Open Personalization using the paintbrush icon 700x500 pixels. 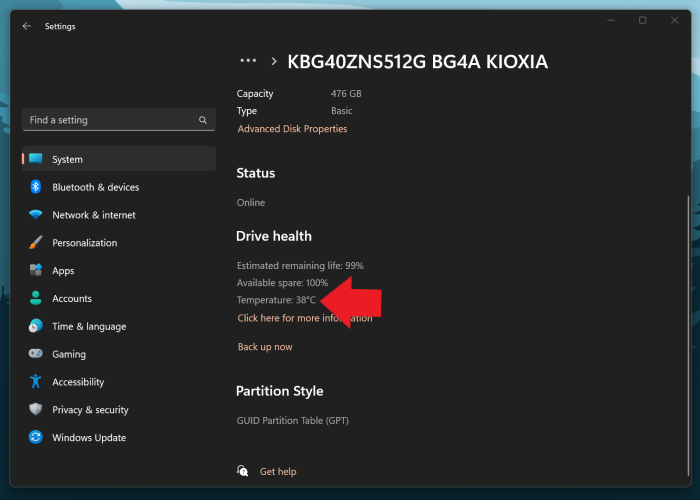coord(36,243)
